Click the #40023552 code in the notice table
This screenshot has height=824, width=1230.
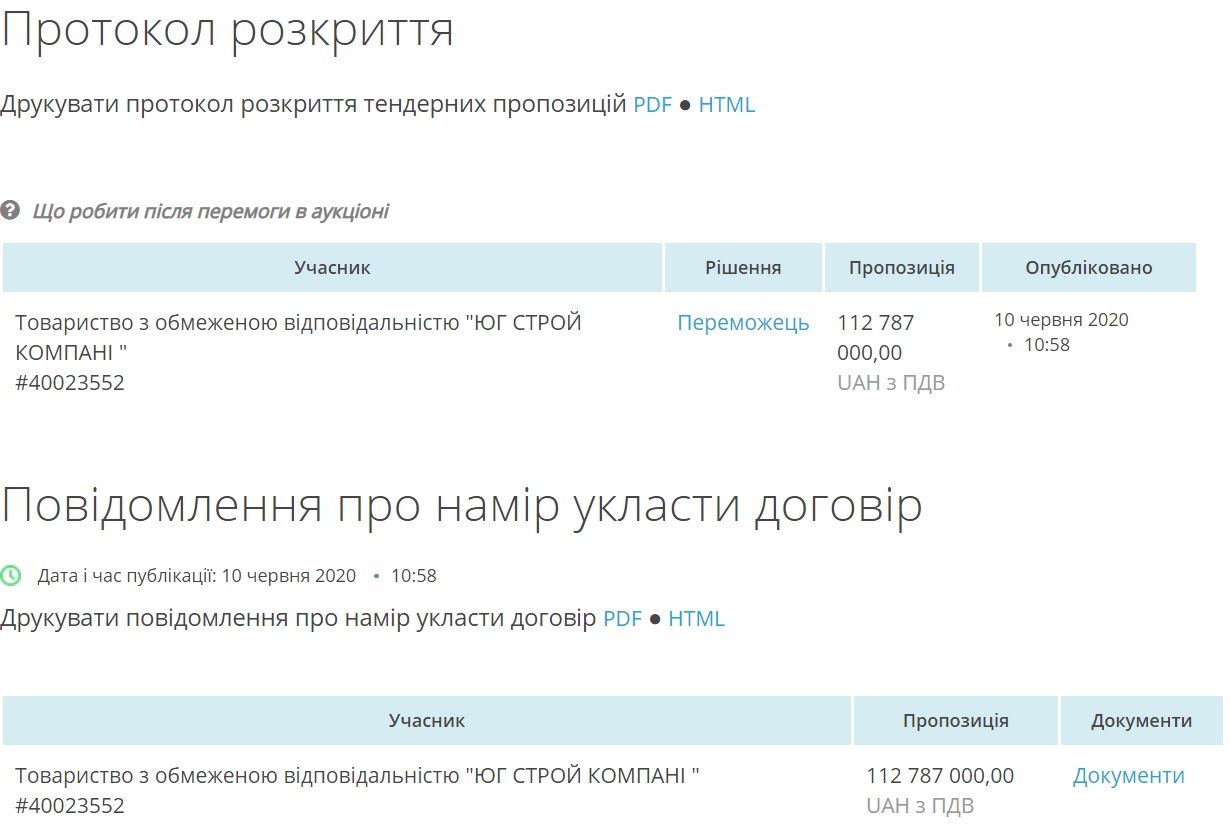(x=70, y=805)
